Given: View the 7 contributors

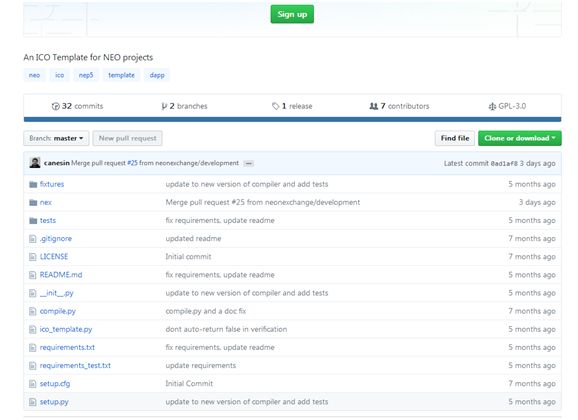Looking at the screenshot, I should (x=399, y=106).
